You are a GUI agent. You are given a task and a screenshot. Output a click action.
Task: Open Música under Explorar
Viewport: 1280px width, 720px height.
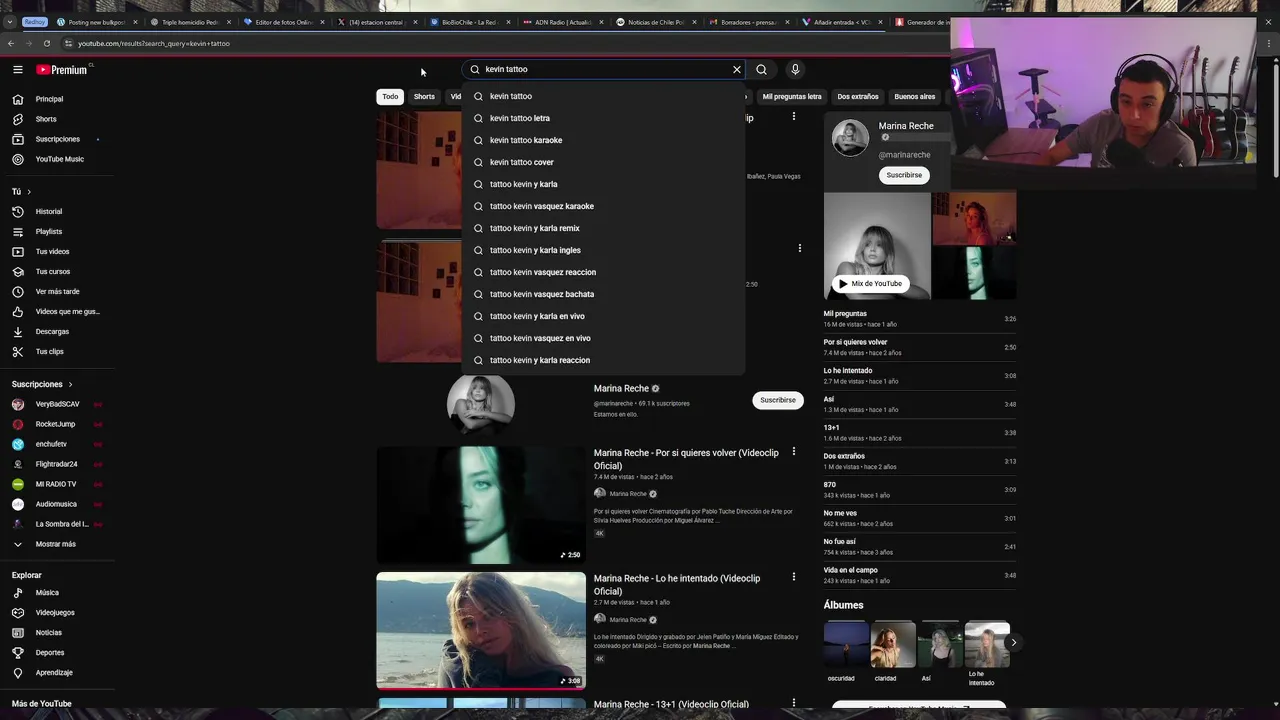click(47, 593)
